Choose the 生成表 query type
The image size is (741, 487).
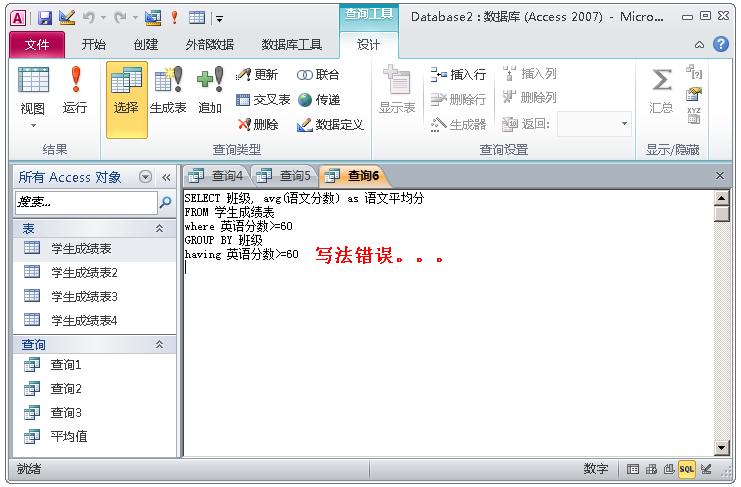tap(168, 91)
